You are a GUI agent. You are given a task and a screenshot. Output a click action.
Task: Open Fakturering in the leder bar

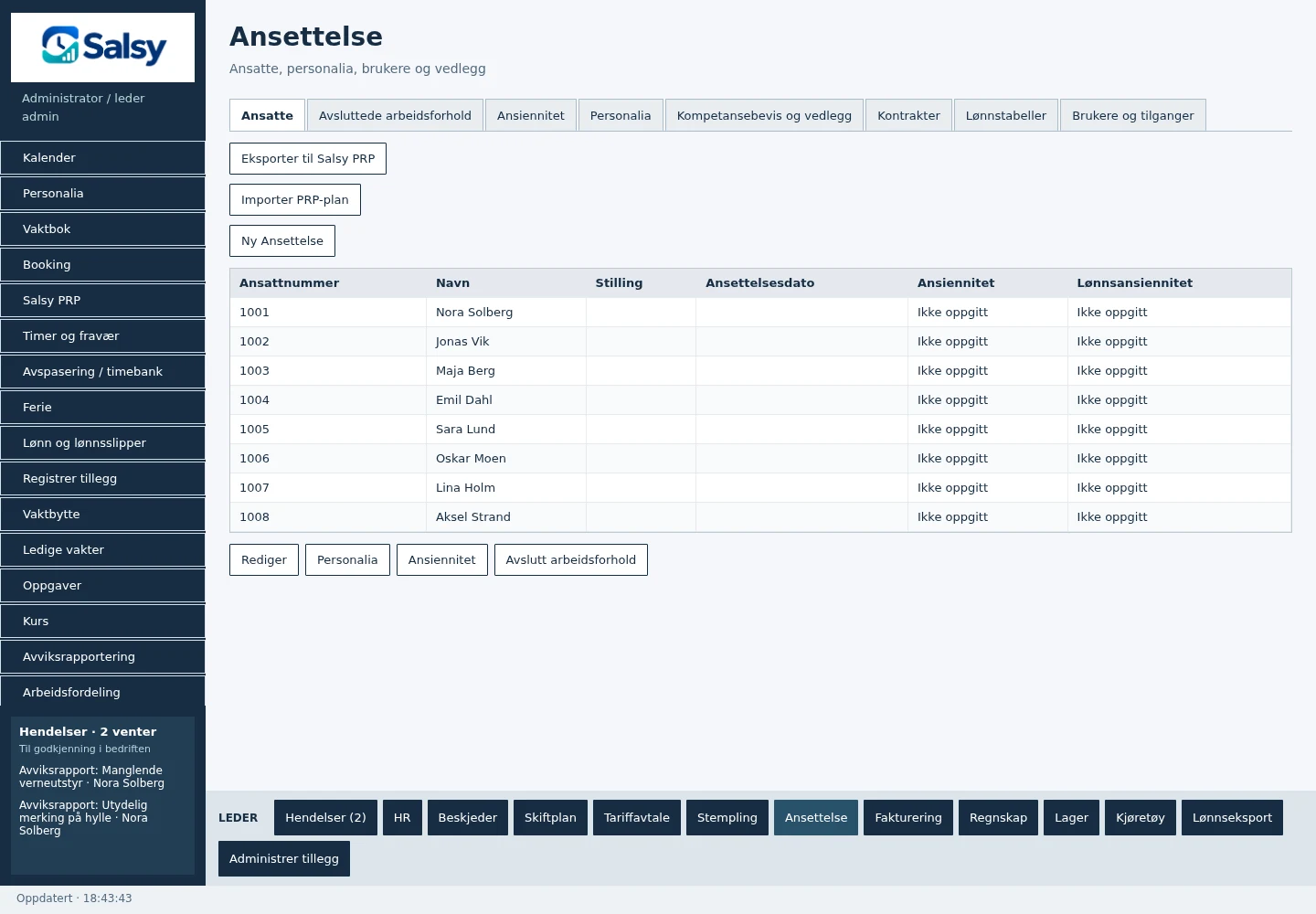(x=908, y=817)
